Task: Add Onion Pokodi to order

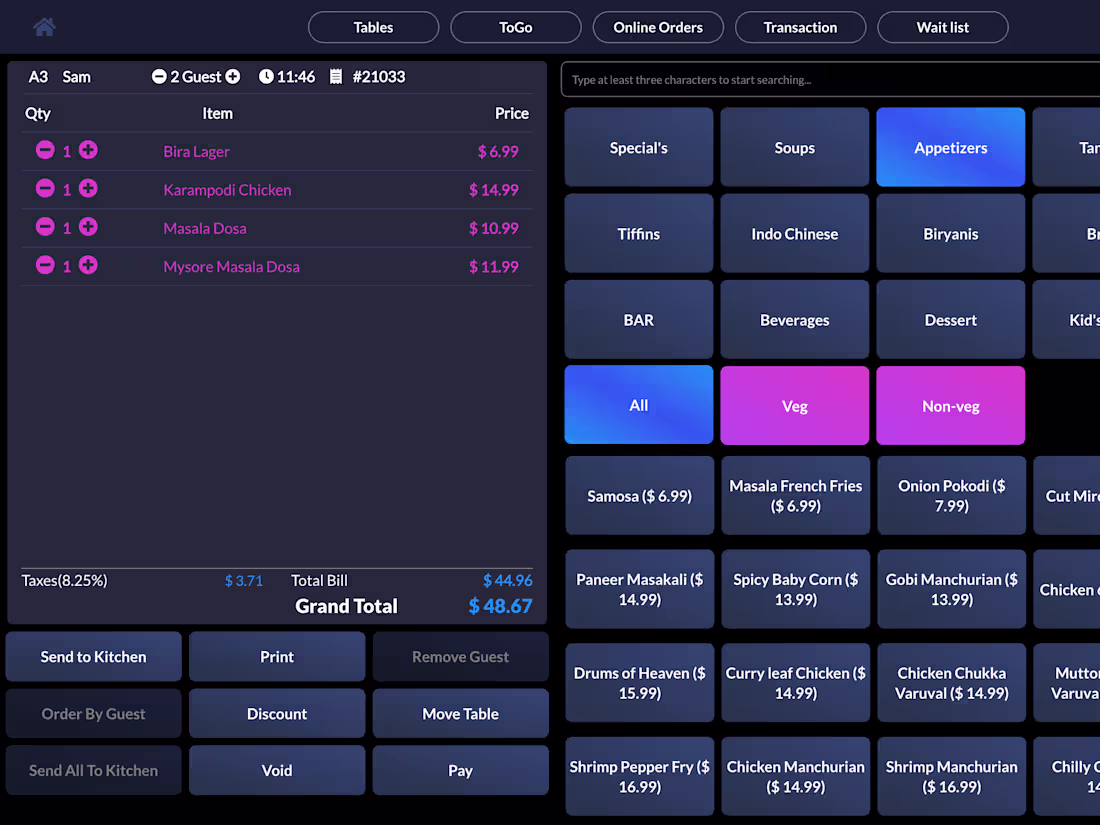Action: 951,495
